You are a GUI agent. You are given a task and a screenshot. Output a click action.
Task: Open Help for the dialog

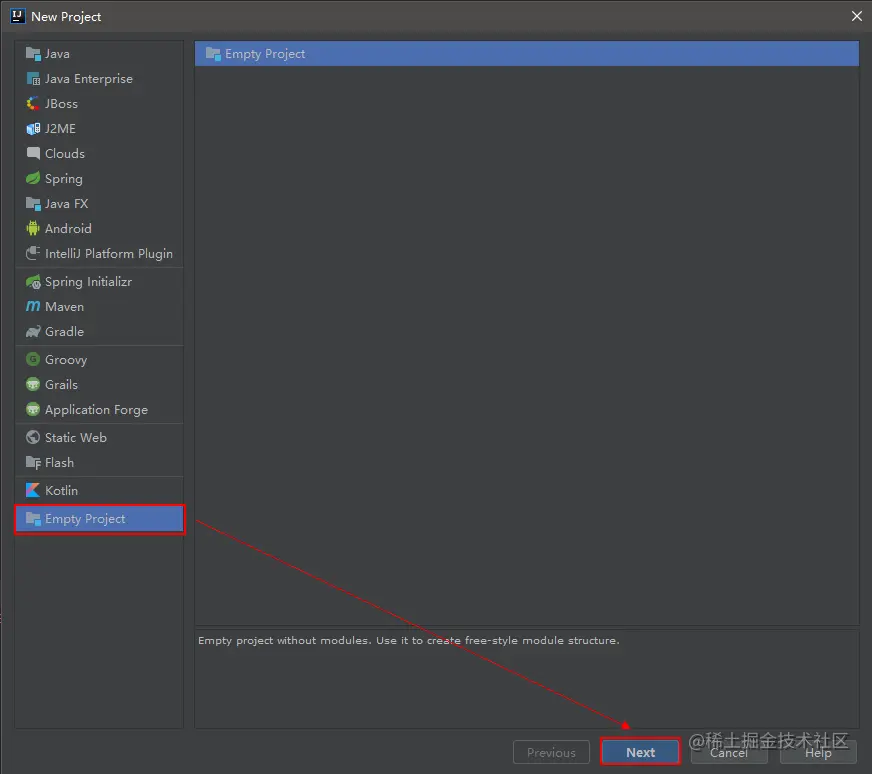(818, 752)
